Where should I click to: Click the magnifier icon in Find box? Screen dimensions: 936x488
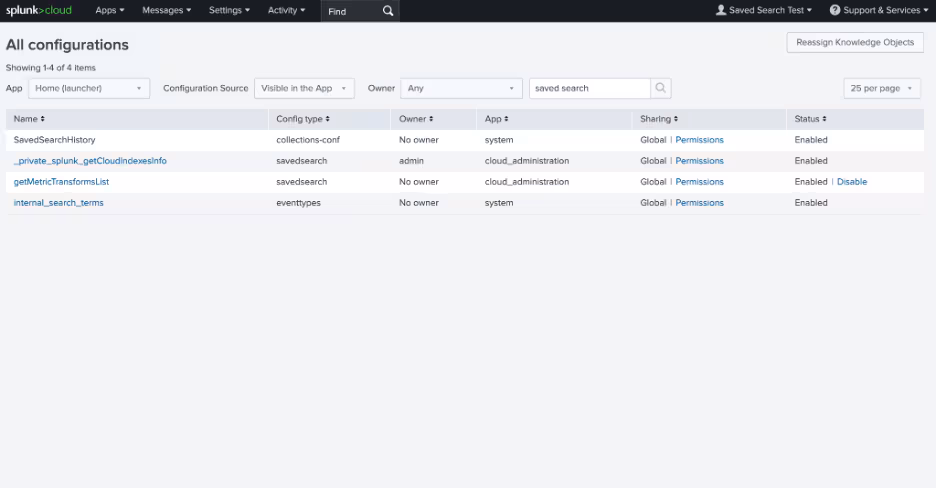[x=388, y=11]
